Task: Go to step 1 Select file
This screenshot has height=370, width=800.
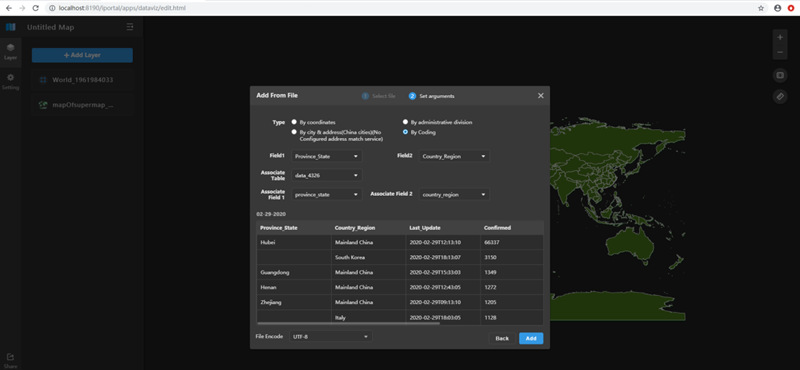Action: (379, 96)
